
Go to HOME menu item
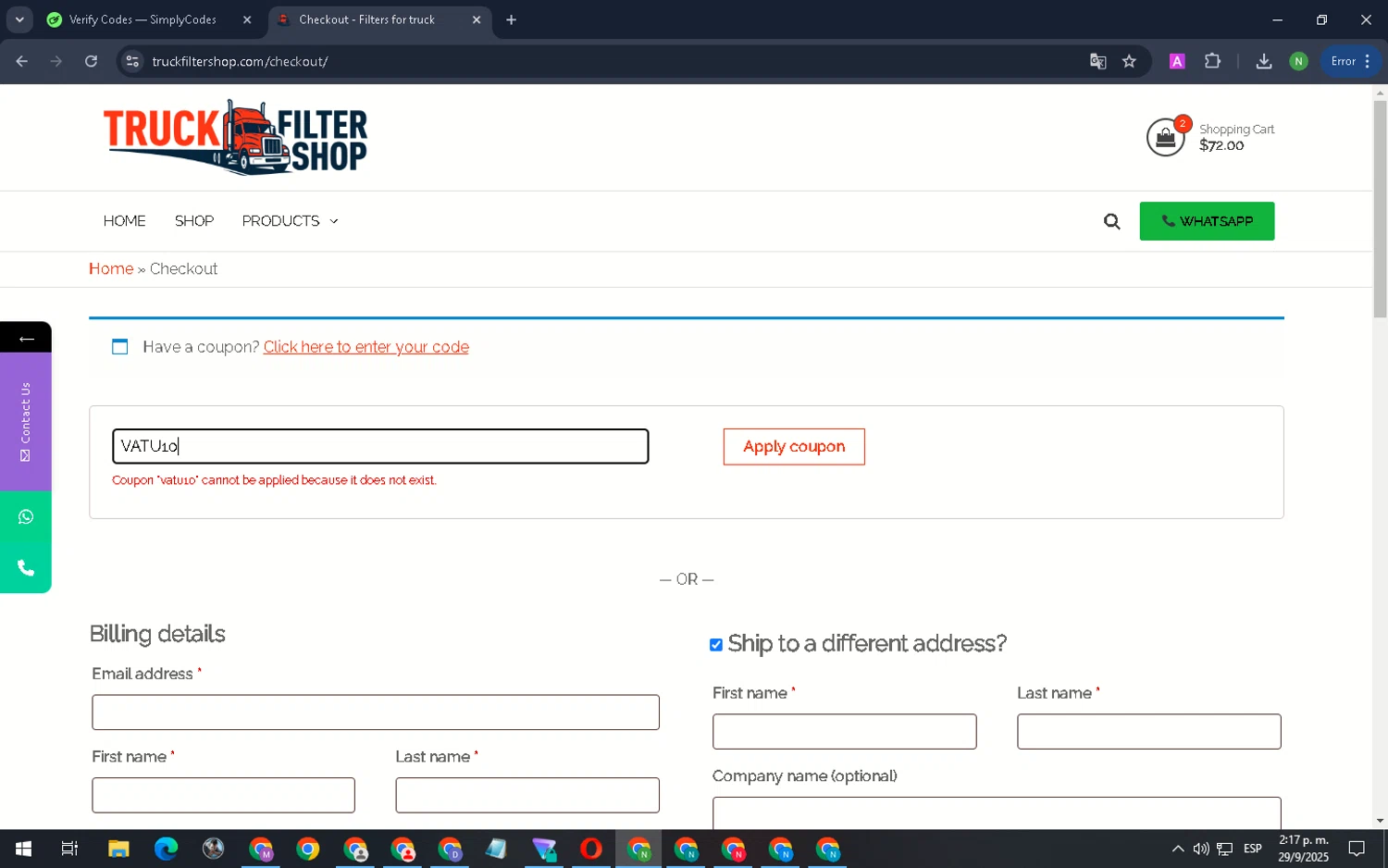pos(124,221)
